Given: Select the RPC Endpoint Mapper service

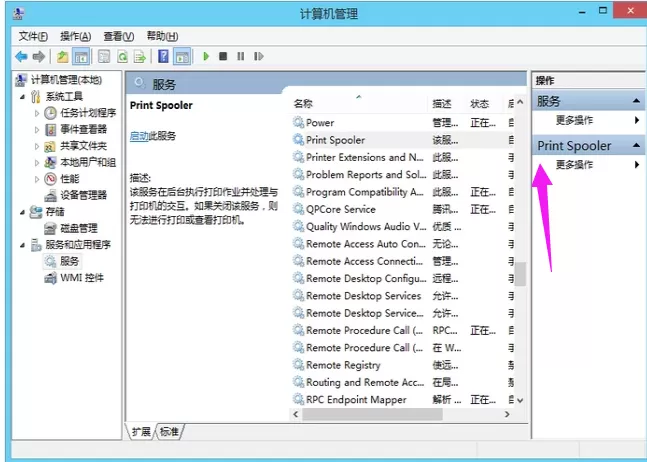Looking at the screenshot, I should click(402, 400).
